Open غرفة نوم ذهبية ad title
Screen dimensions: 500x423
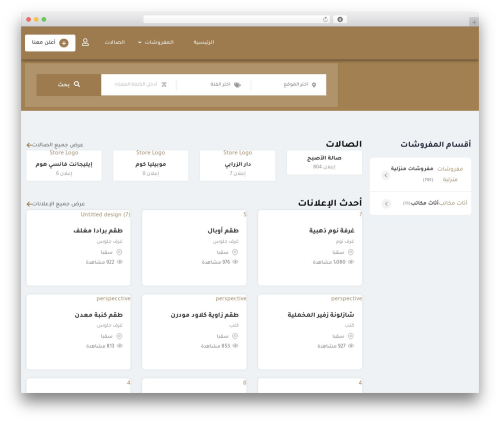(332, 230)
